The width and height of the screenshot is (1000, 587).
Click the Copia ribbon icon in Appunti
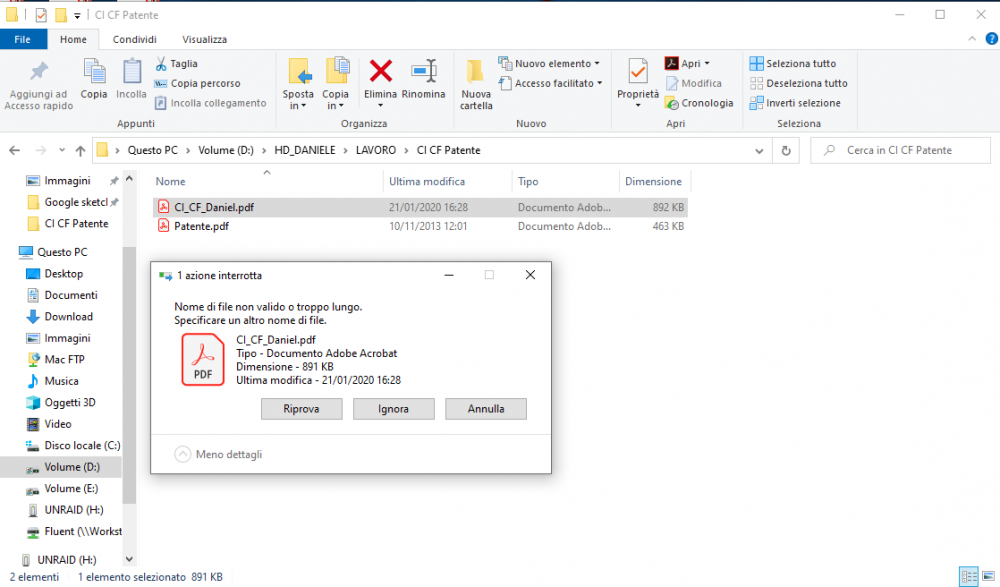(x=94, y=79)
